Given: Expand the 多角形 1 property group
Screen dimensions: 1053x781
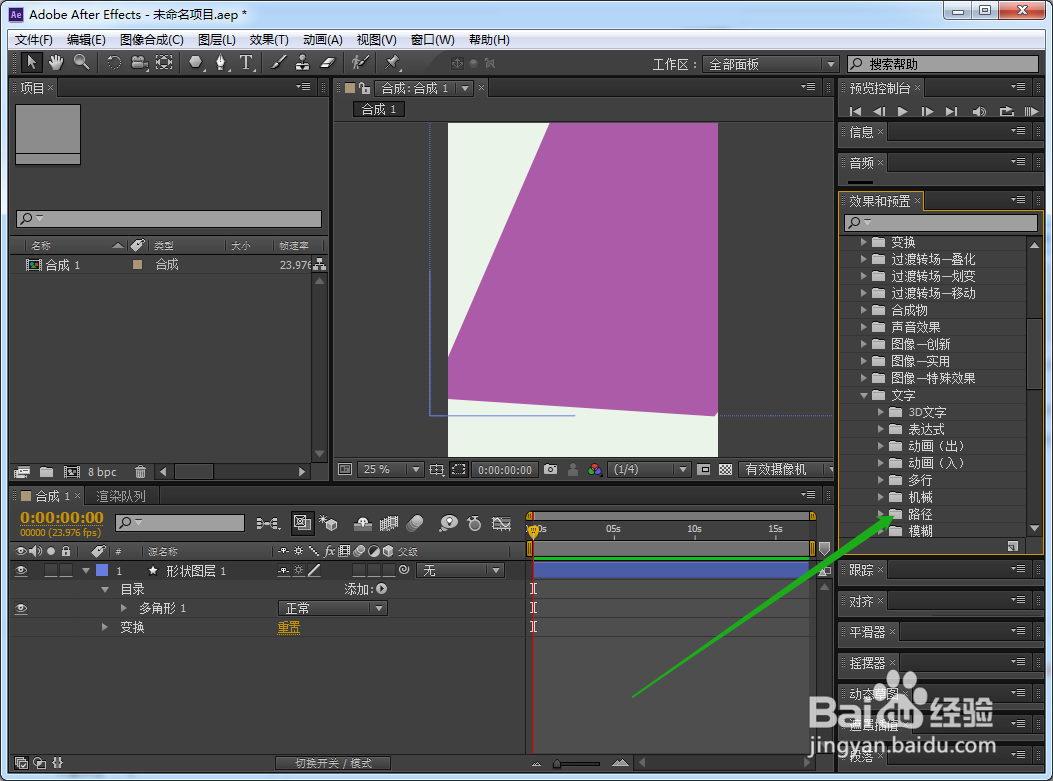Looking at the screenshot, I should tap(124, 608).
